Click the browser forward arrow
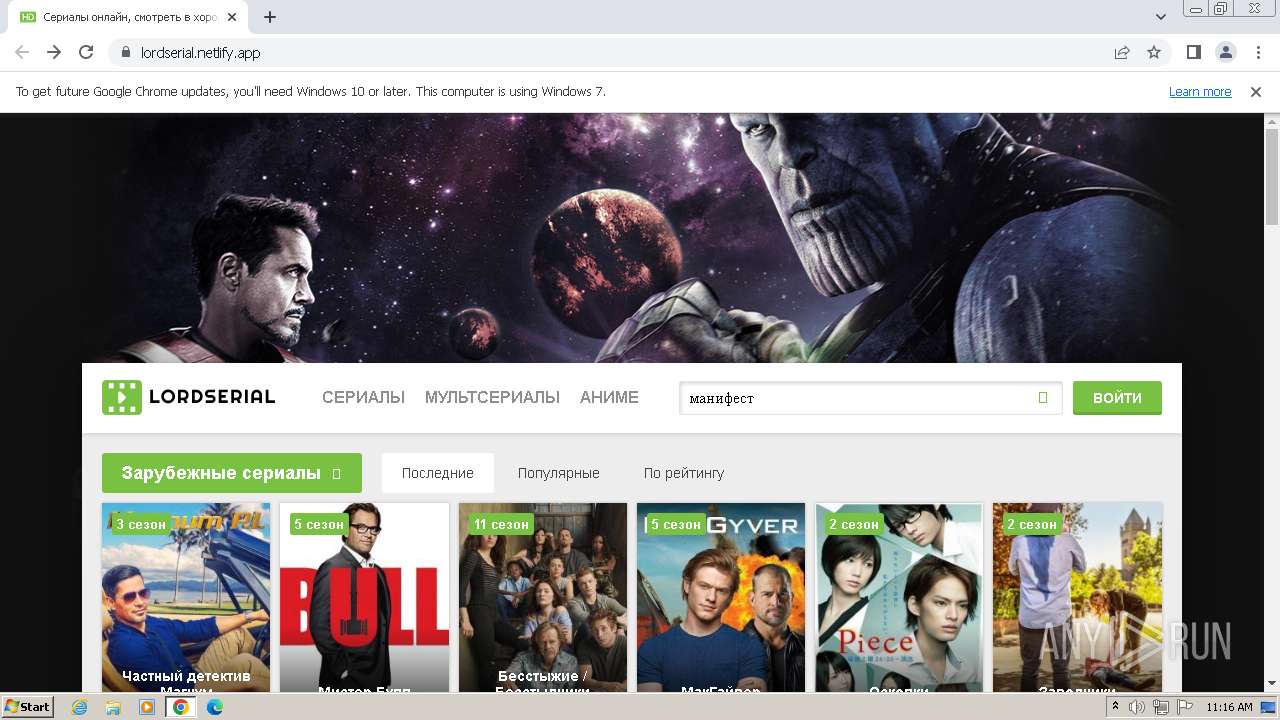Image resolution: width=1280 pixels, height=720 pixels. [x=54, y=52]
